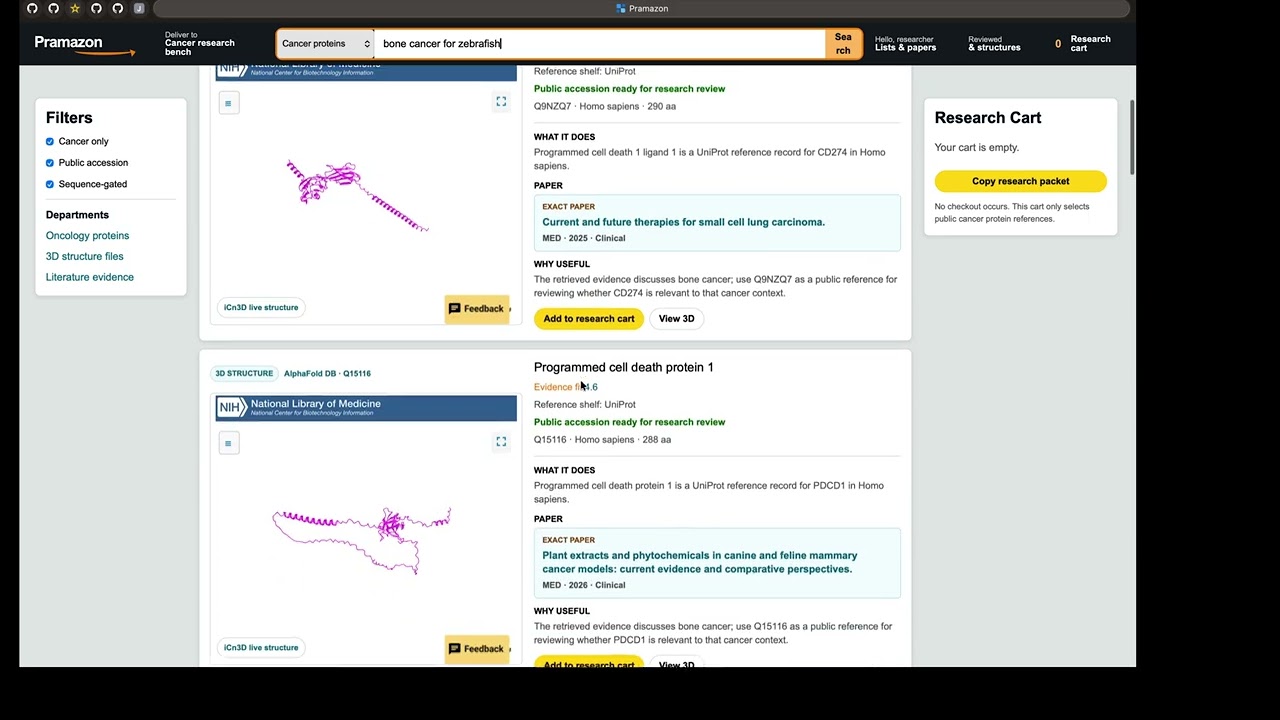Open the Oncology proteins department link
Image resolution: width=1280 pixels, height=720 pixels.
point(87,236)
